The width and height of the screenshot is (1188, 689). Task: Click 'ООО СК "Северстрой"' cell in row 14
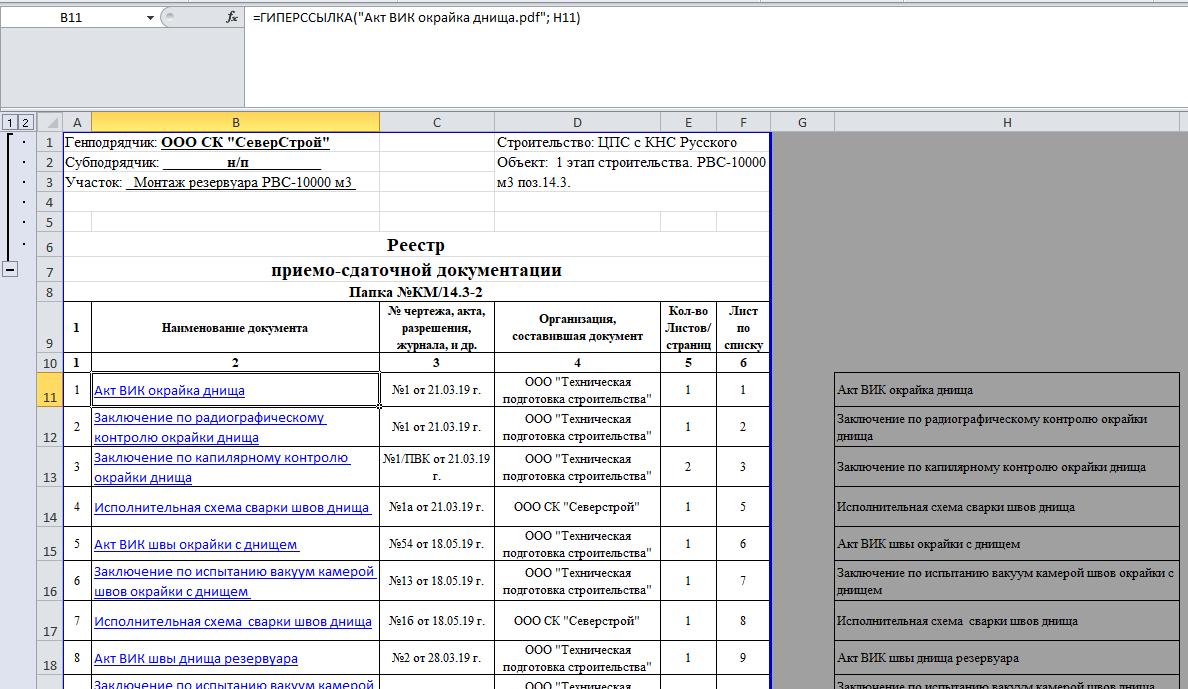pos(577,506)
